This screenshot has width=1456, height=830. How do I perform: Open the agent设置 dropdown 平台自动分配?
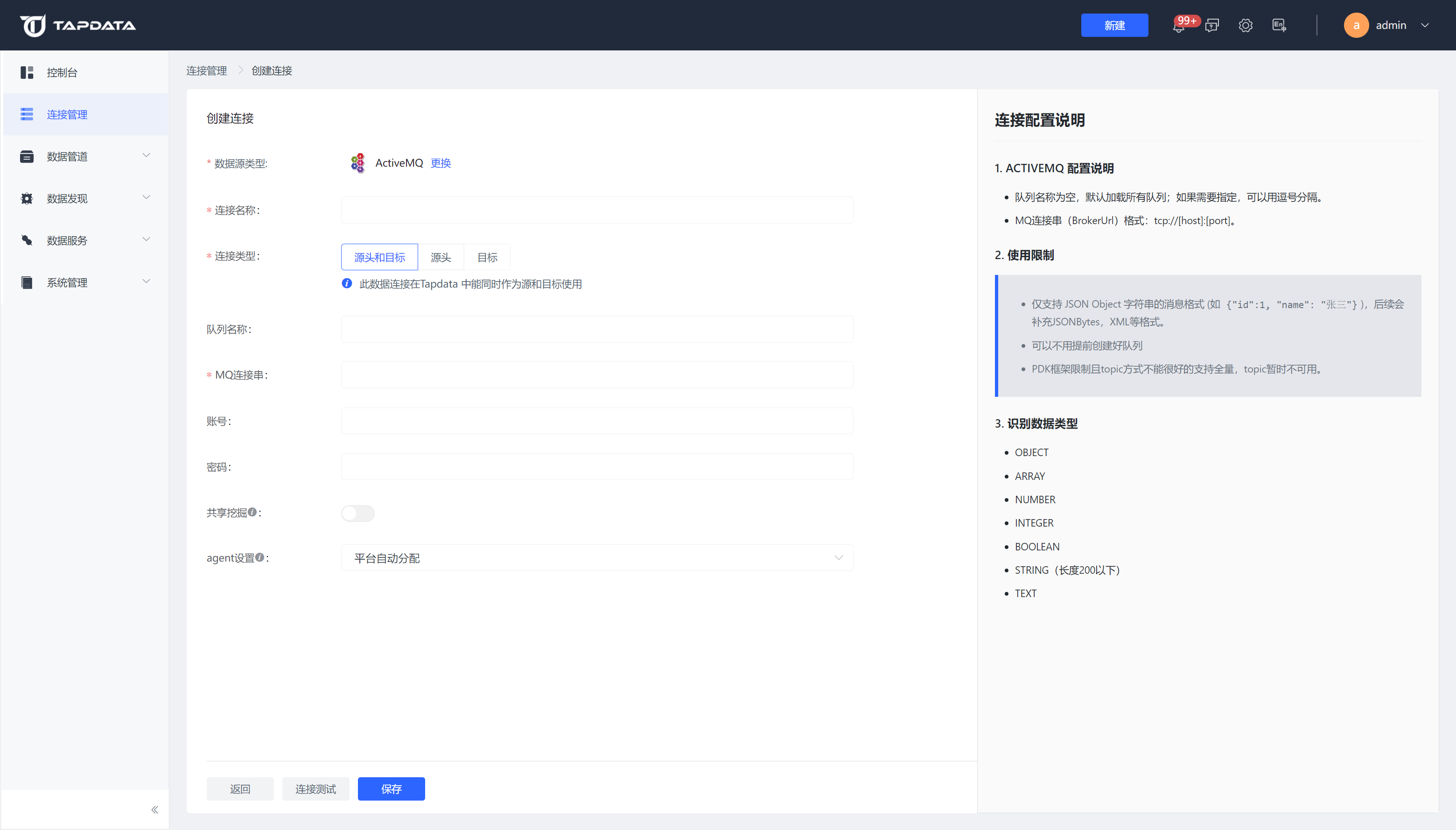[x=597, y=558]
